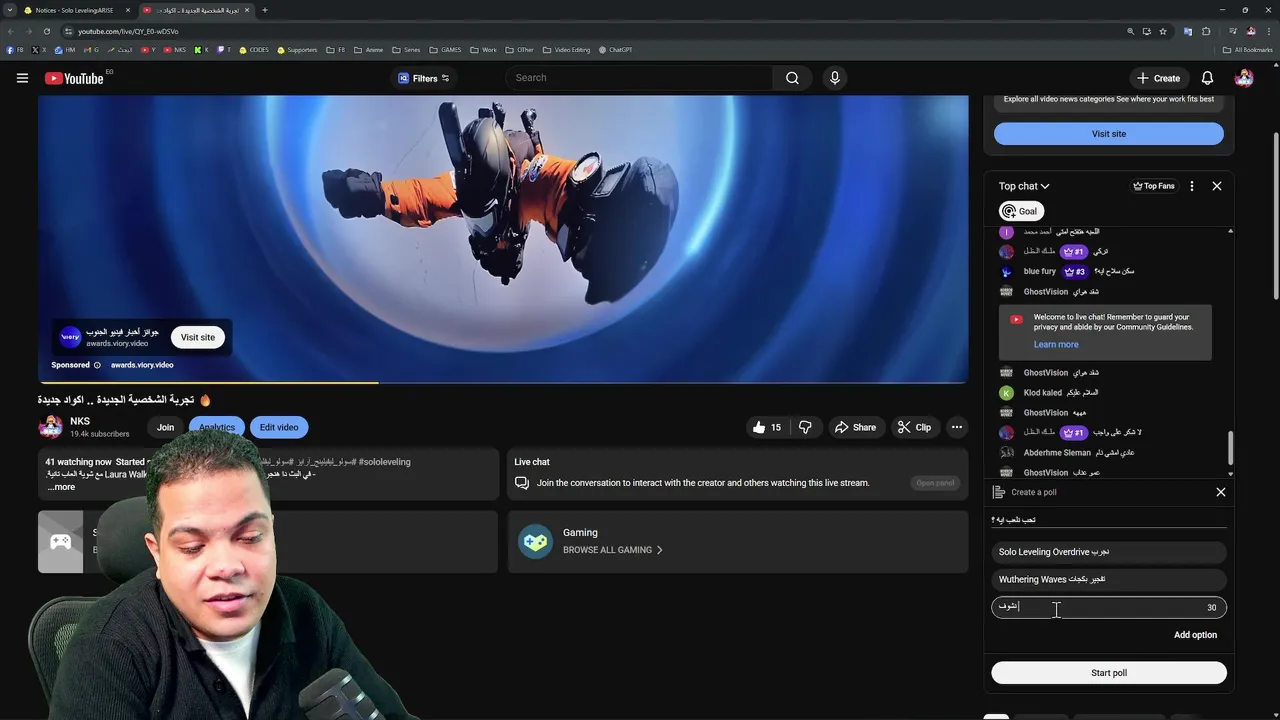Click the live chat scrollbar thumb
This screenshot has height=720, width=1280.
(x=1230, y=448)
